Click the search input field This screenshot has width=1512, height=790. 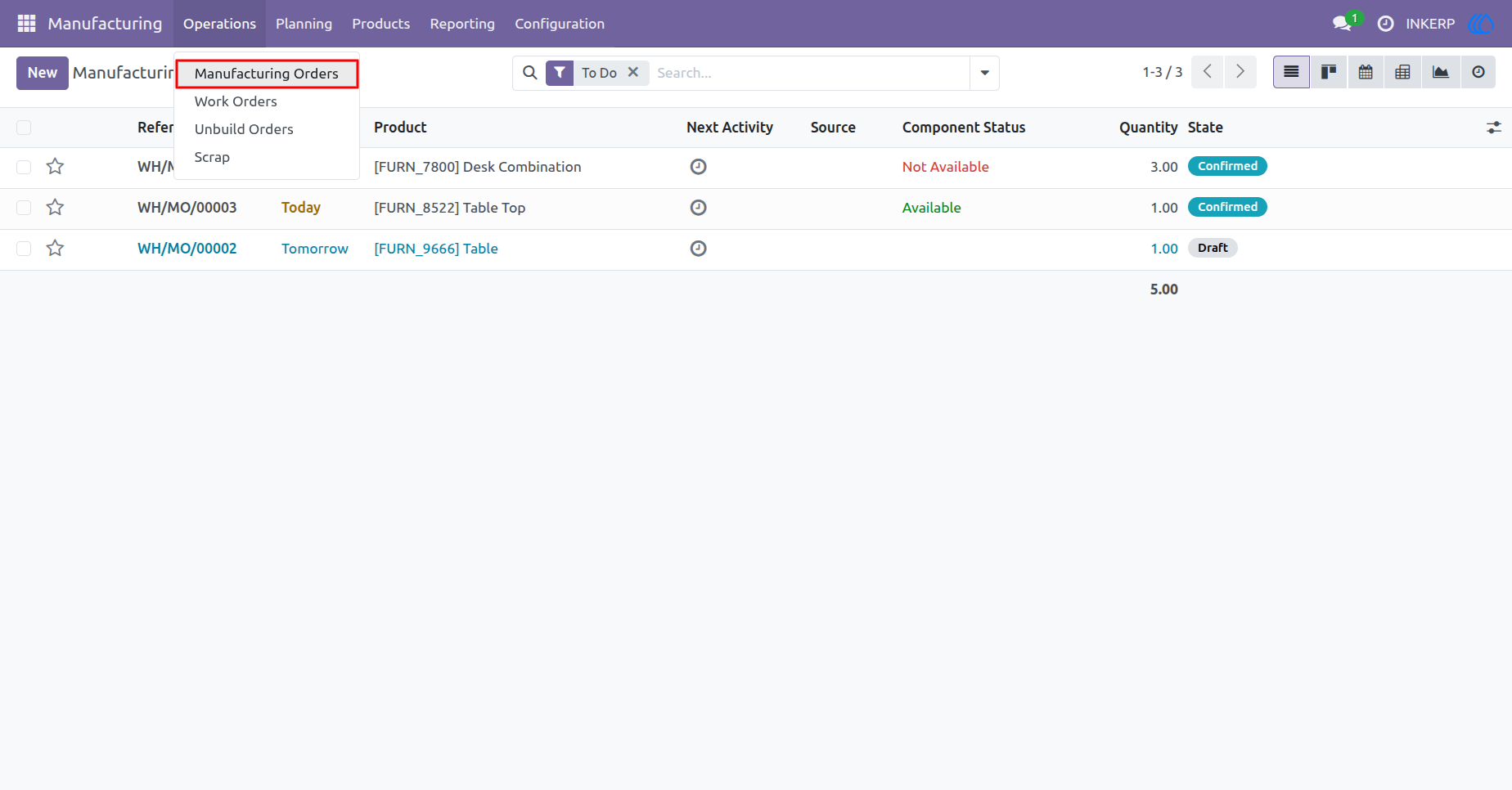(810, 73)
